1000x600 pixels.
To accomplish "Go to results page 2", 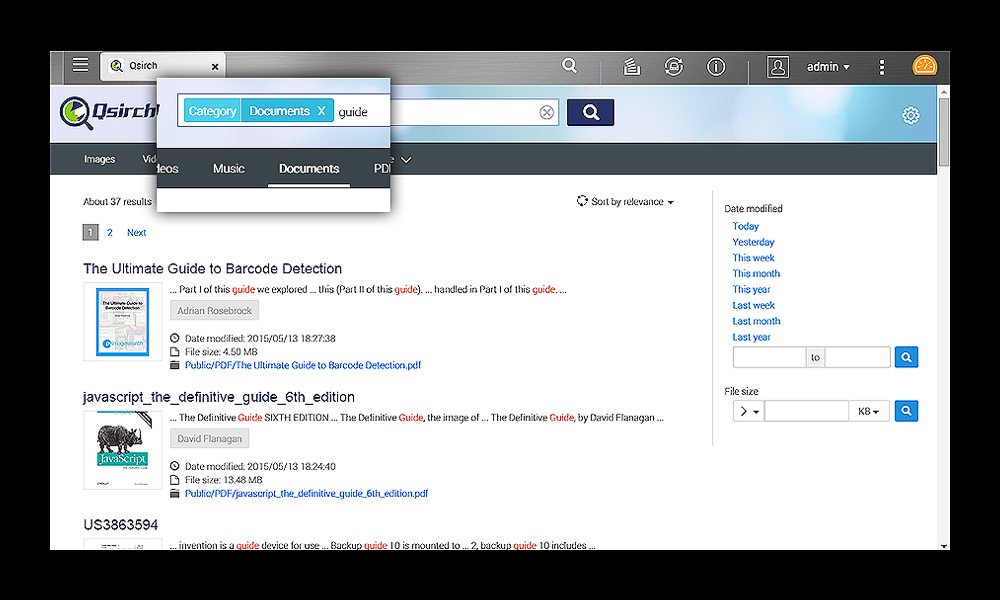I will click(110, 233).
